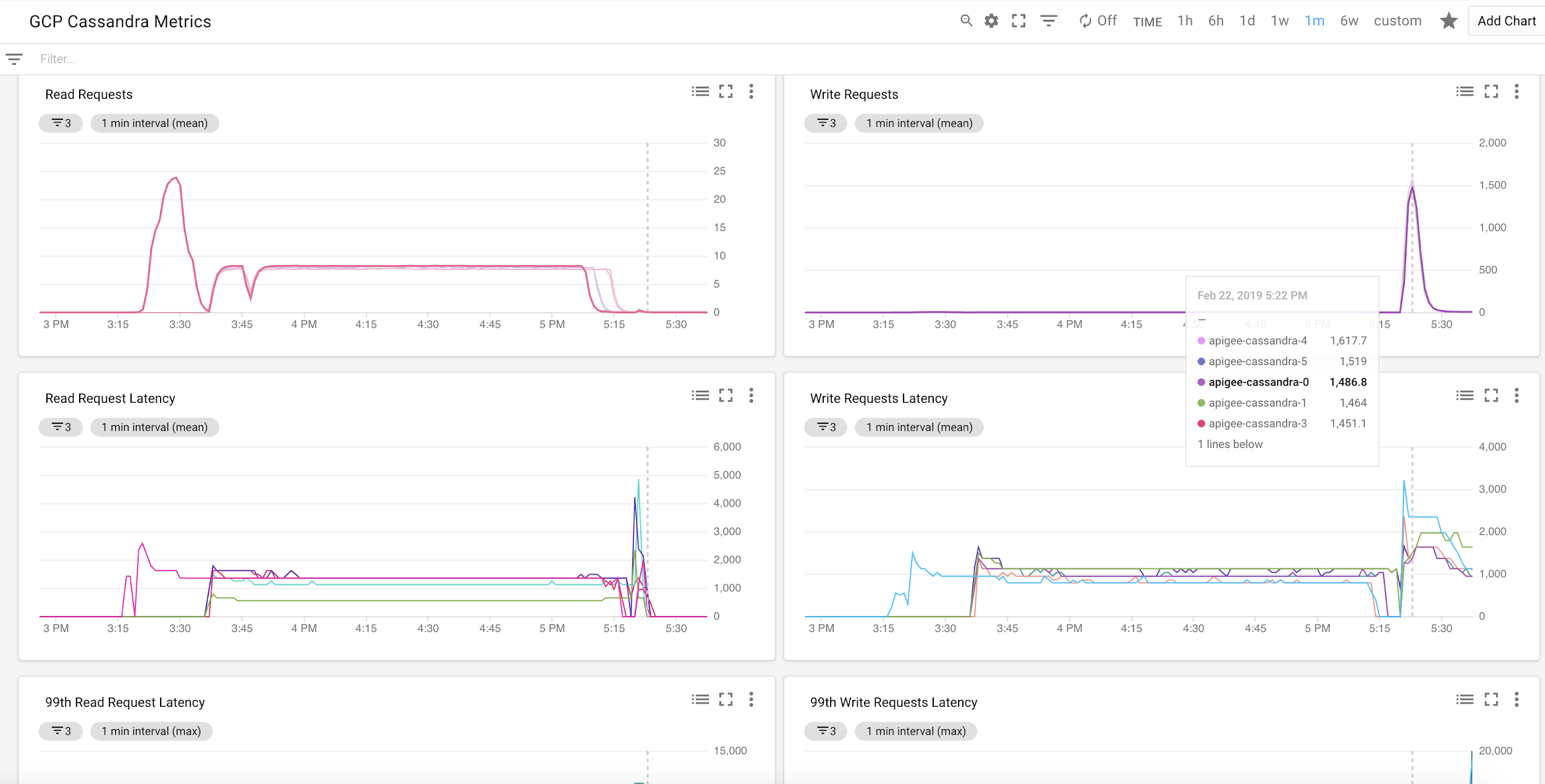Show legend for Write Requests Latency chart
Screen dimensions: 1545x784
pos(1465,395)
